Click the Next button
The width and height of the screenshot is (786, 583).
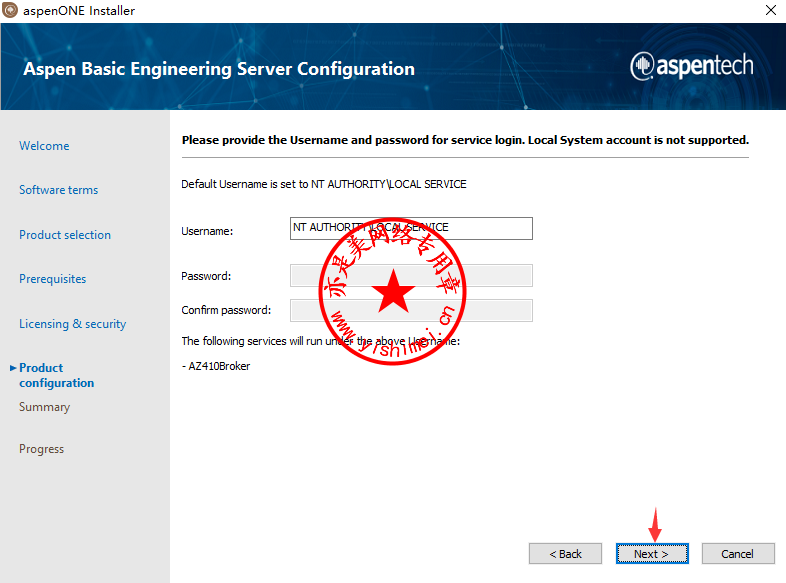(652, 553)
